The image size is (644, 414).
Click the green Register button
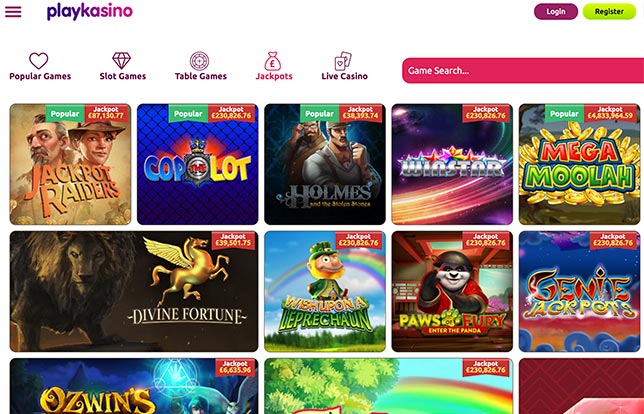click(x=609, y=12)
